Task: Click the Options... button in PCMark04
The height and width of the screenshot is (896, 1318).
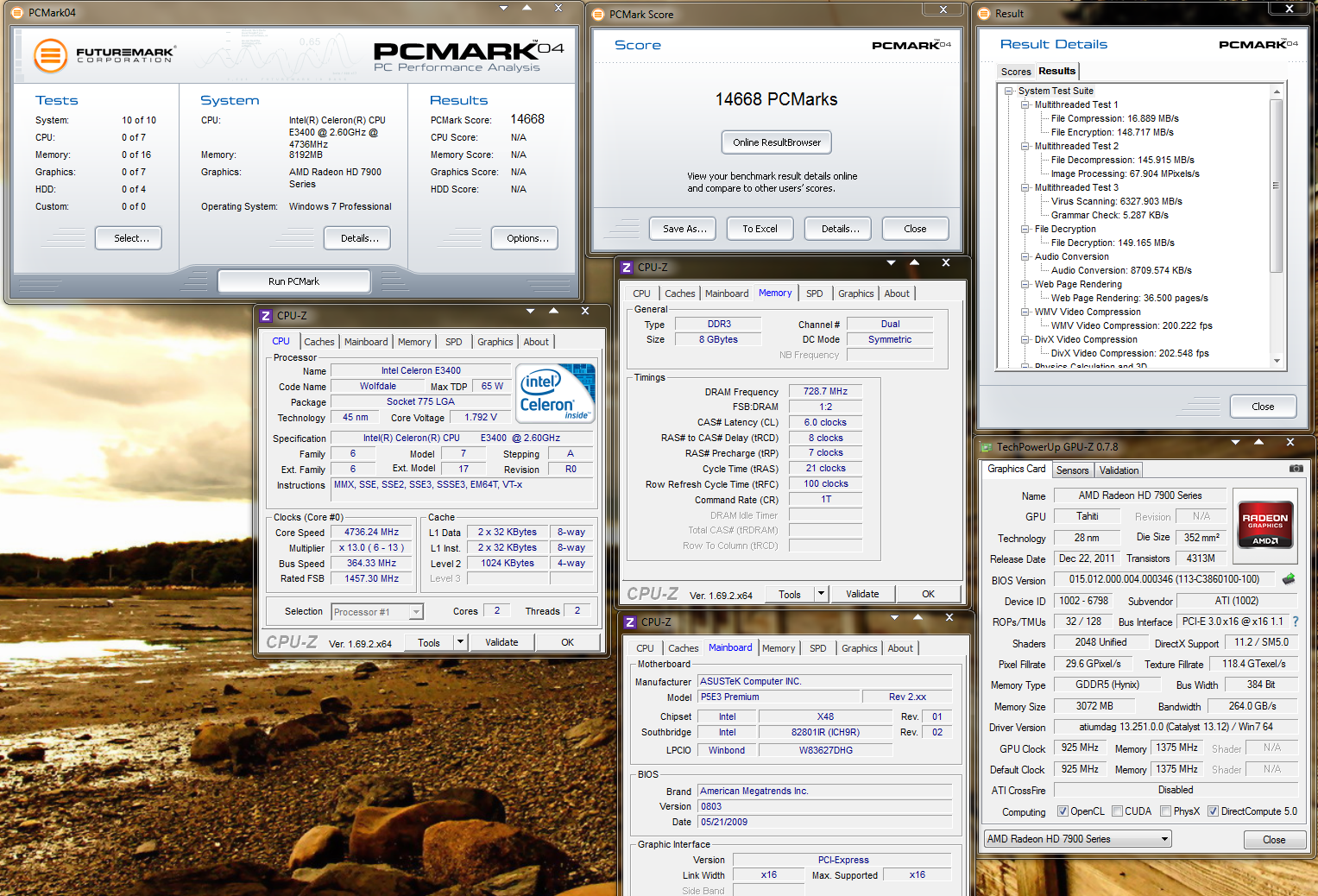Action: pyautogui.click(x=525, y=238)
